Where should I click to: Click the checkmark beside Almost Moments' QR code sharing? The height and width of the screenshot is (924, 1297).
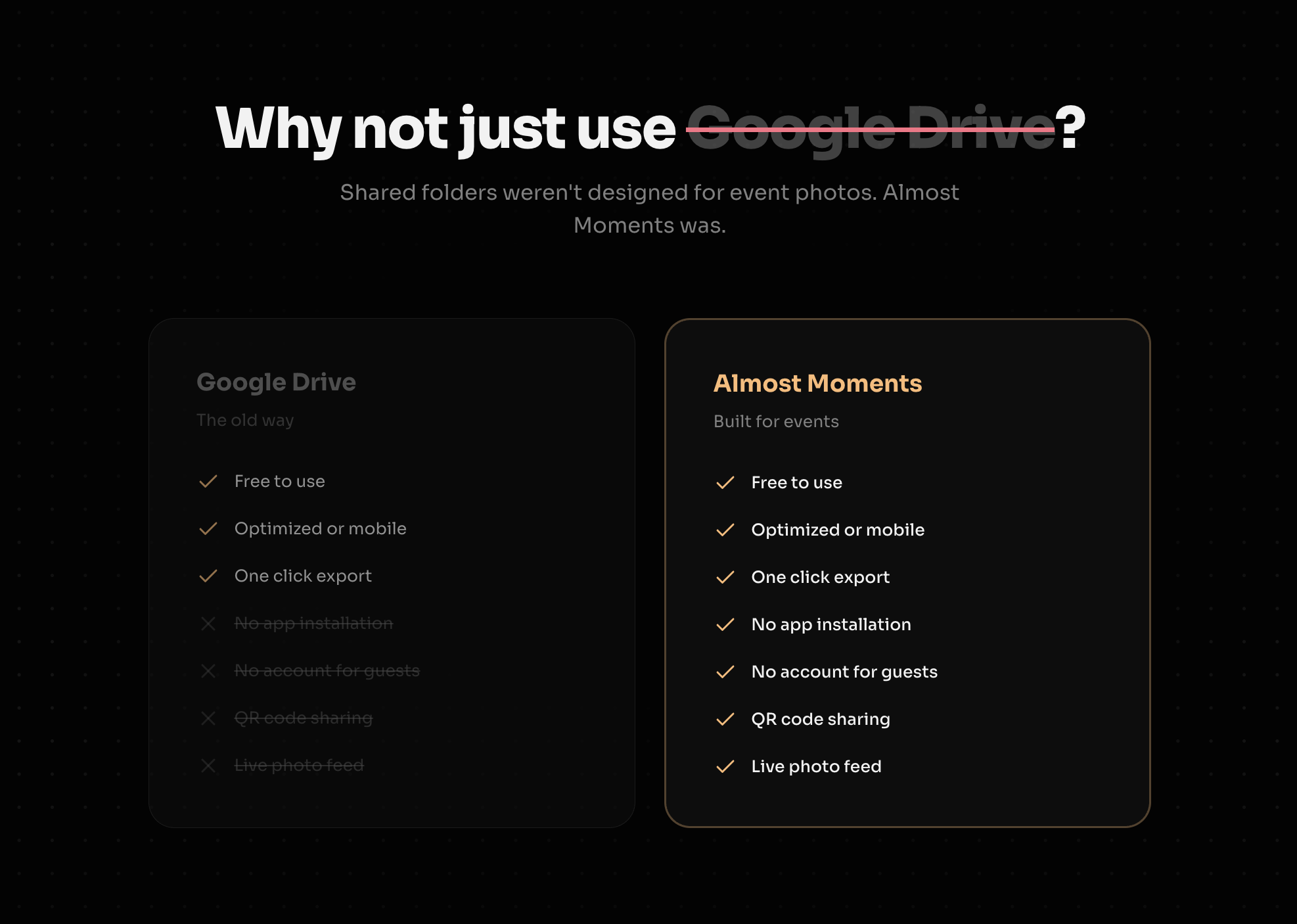(x=726, y=719)
